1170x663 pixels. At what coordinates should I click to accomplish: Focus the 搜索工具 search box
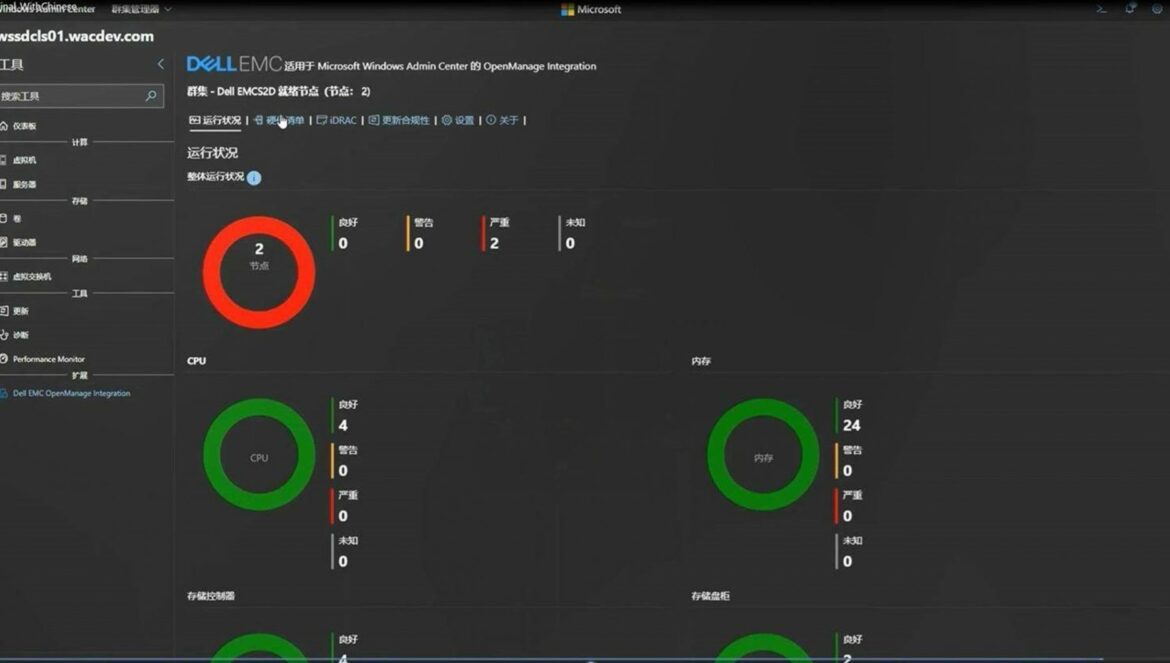pos(80,96)
